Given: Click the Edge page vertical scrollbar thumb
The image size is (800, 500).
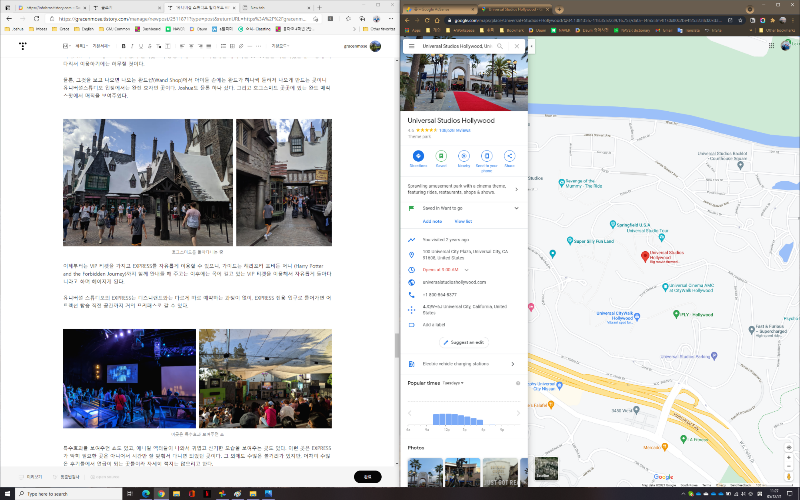Looking at the screenshot, I should [397, 345].
